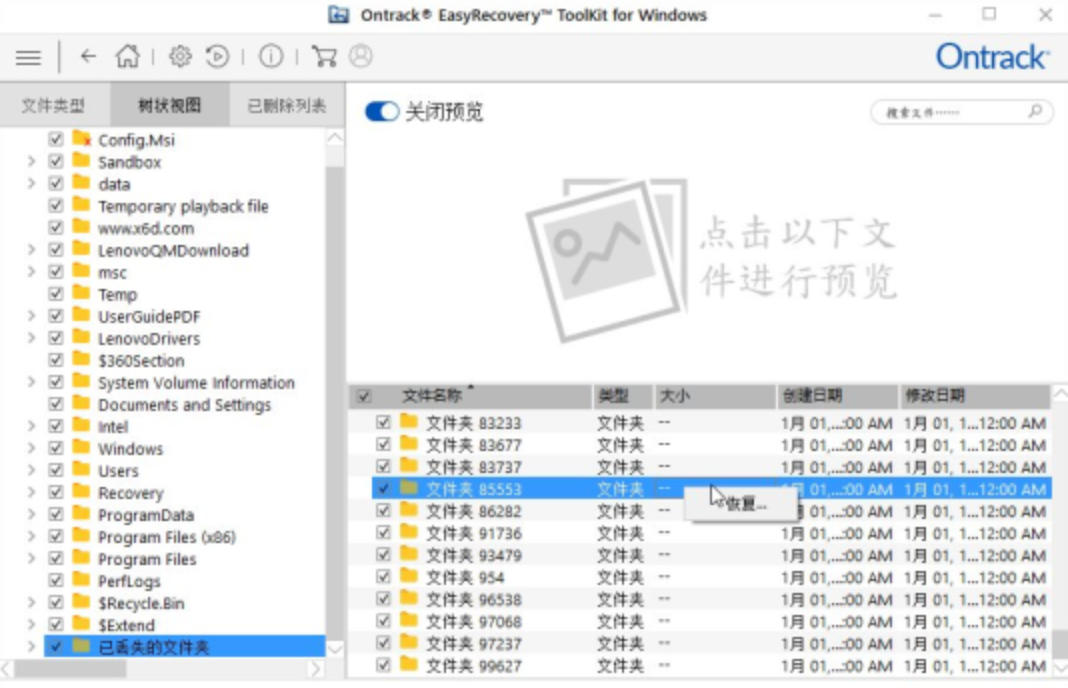Screen dimensions: 1068x688
Task: Click the Sandbox folder icon
Action: coord(81,161)
